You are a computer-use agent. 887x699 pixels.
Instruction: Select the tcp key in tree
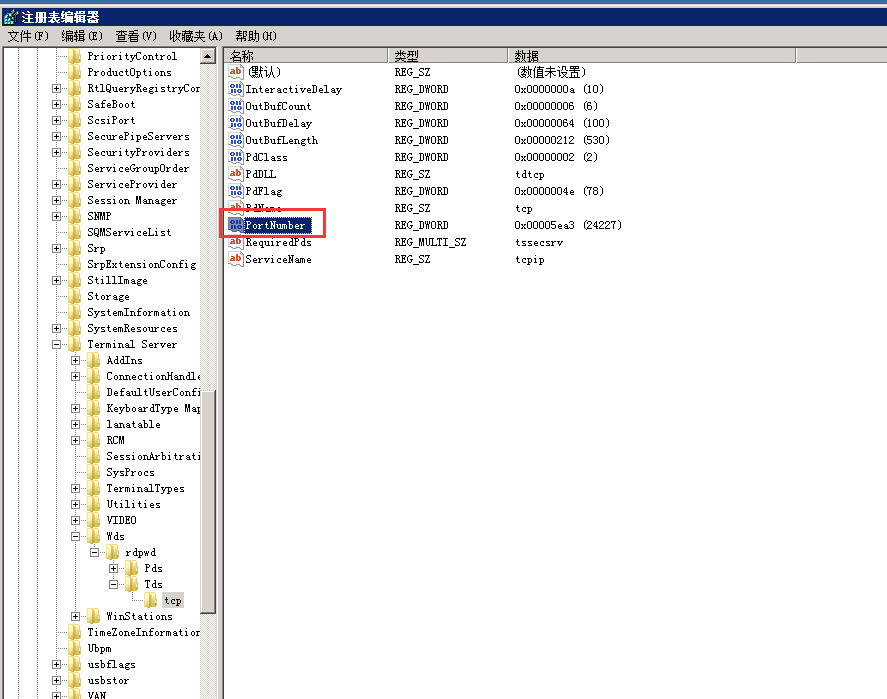pyautogui.click(x=173, y=600)
